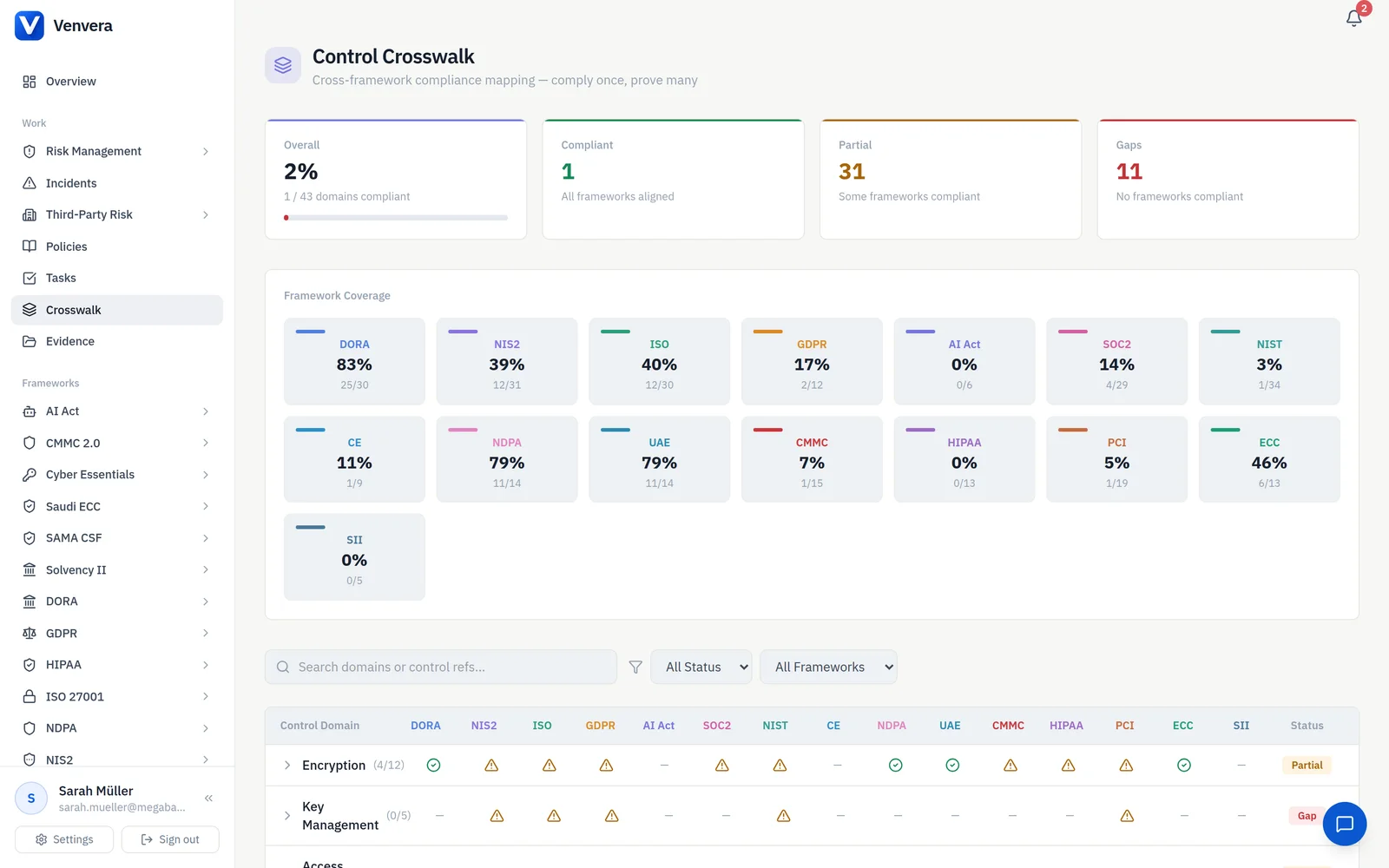1389x868 pixels.
Task: Expand the Encryption domain row
Action: 287,766
